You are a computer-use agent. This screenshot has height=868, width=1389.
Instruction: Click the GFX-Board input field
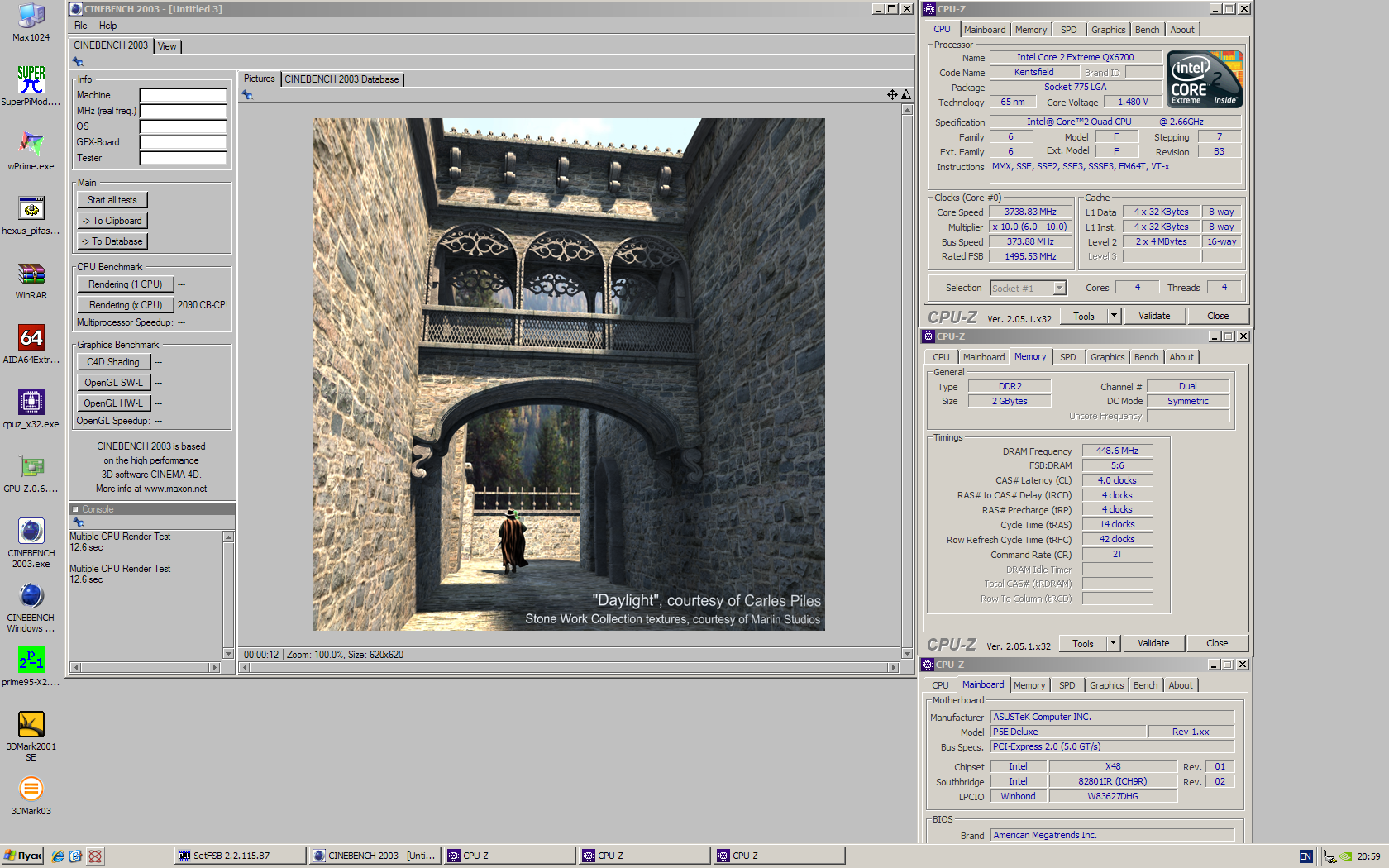pos(183,142)
